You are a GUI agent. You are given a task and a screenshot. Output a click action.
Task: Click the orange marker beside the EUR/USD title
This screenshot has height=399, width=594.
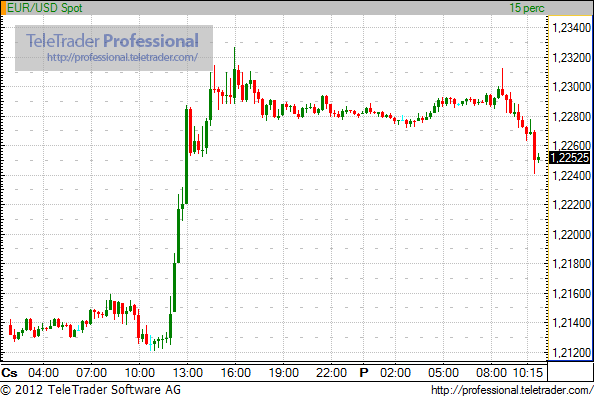[x=3, y=8]
